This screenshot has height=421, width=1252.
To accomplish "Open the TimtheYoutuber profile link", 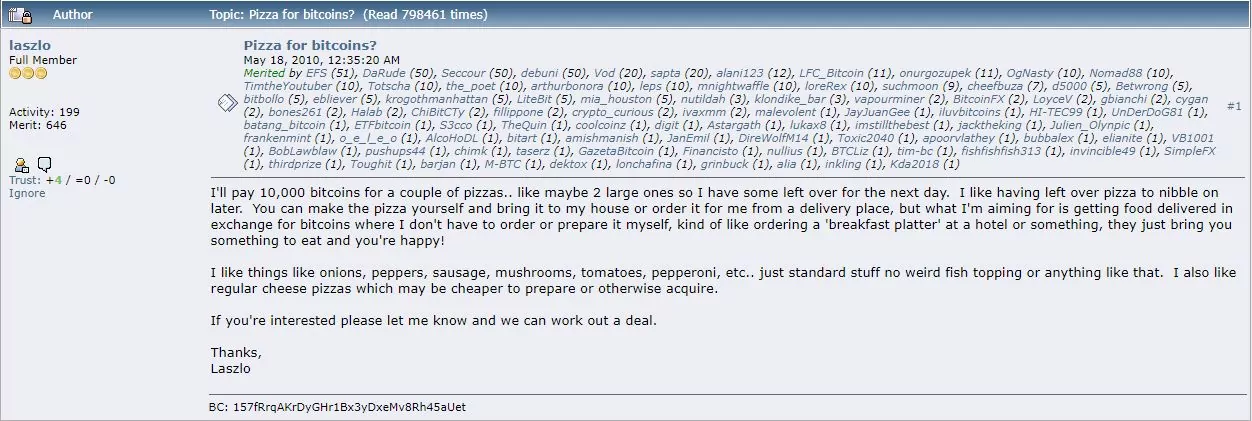I will click(287, 86).
